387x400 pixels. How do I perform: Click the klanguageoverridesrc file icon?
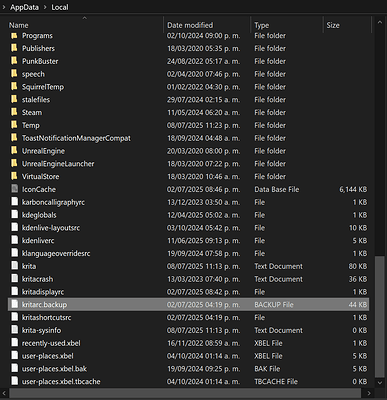point(14,253)
